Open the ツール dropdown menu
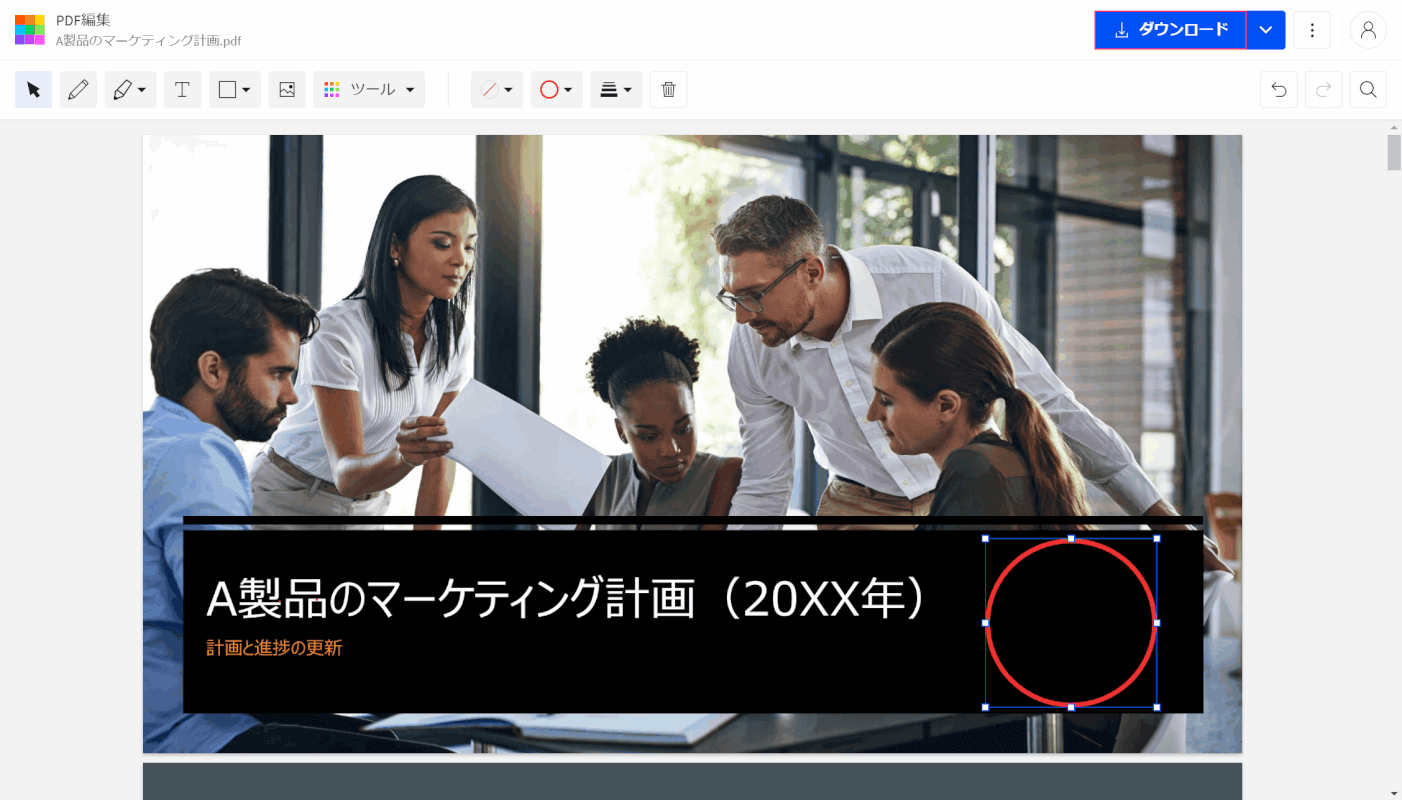Viewport: 1402px width, 800px height. (x=369, y=90)
